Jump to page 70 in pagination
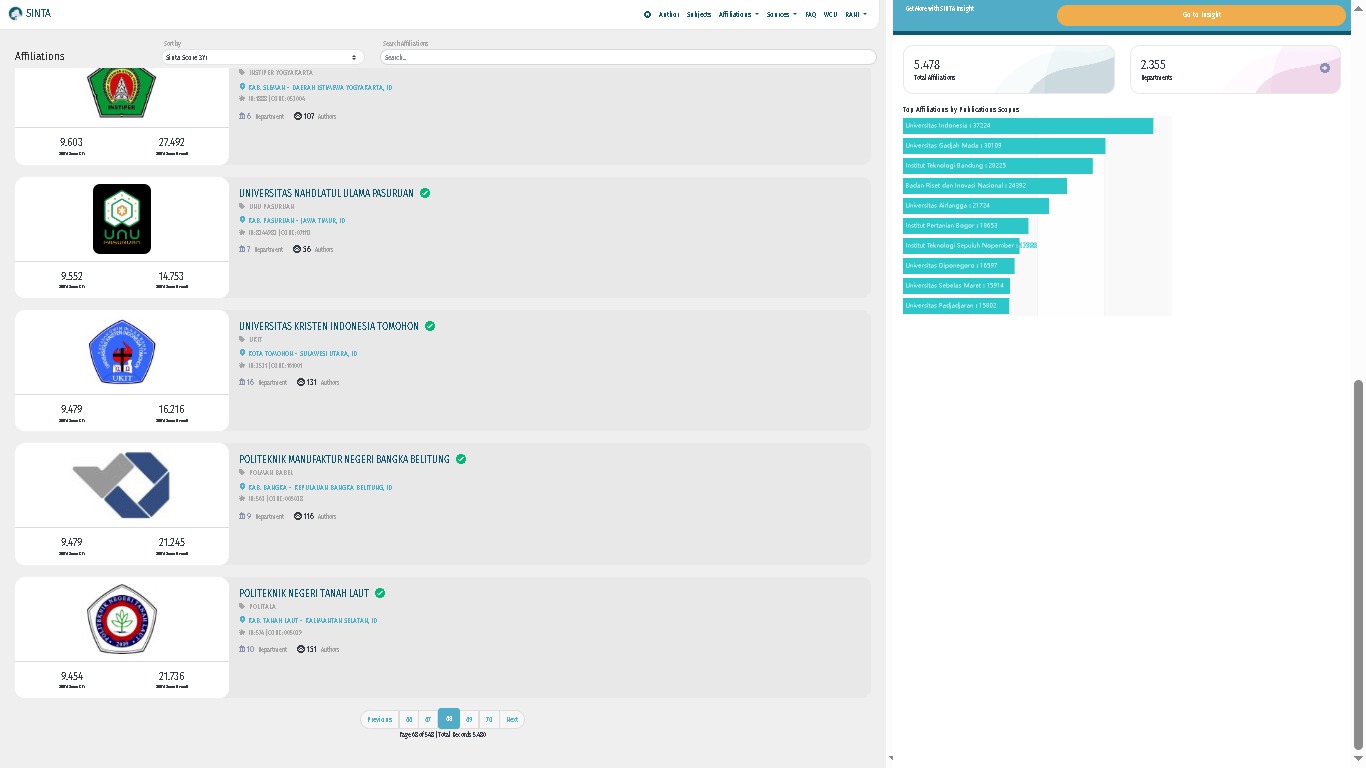This screenshot has height=768, width=1366. [489, 719]
